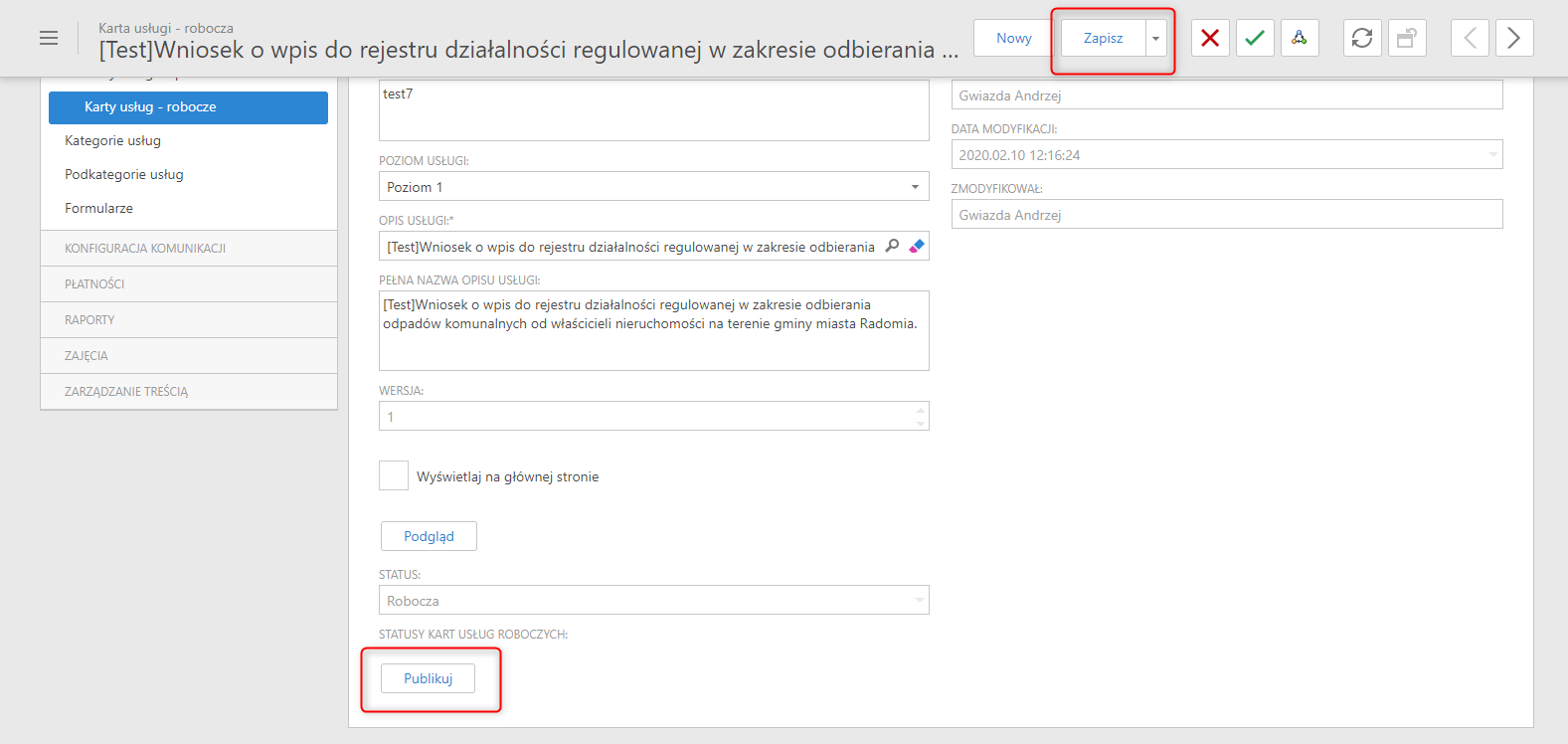Click the Pełna nazwa opisu usługi textarea
The width and height of the screenshot is (1568, 744).
click(x=654, y=330)
